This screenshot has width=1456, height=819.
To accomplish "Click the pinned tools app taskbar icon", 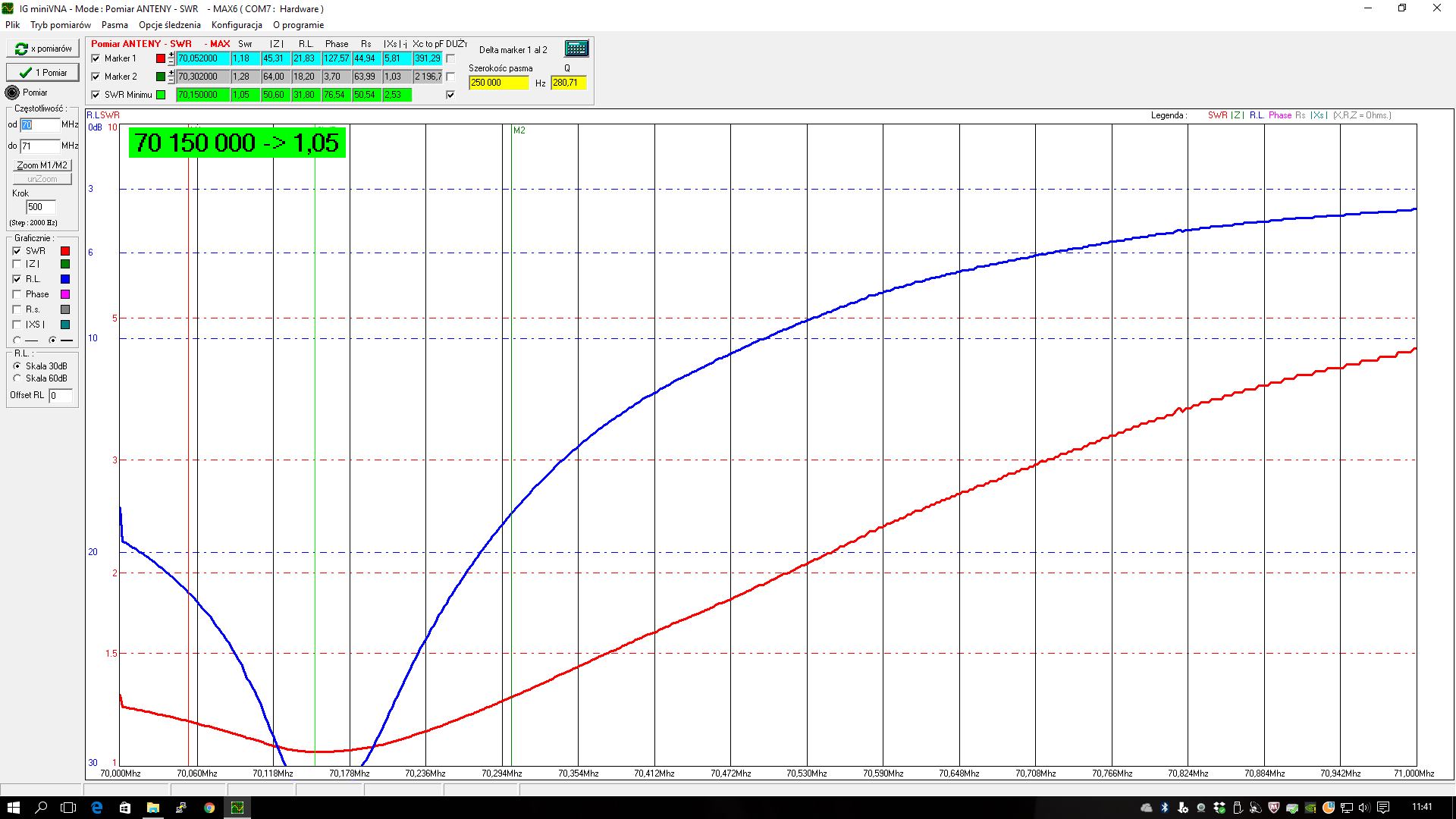I will pos(181,808).
